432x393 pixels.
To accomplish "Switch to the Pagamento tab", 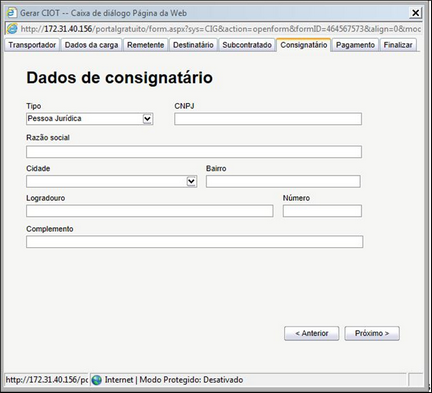I will coord(355,45).
